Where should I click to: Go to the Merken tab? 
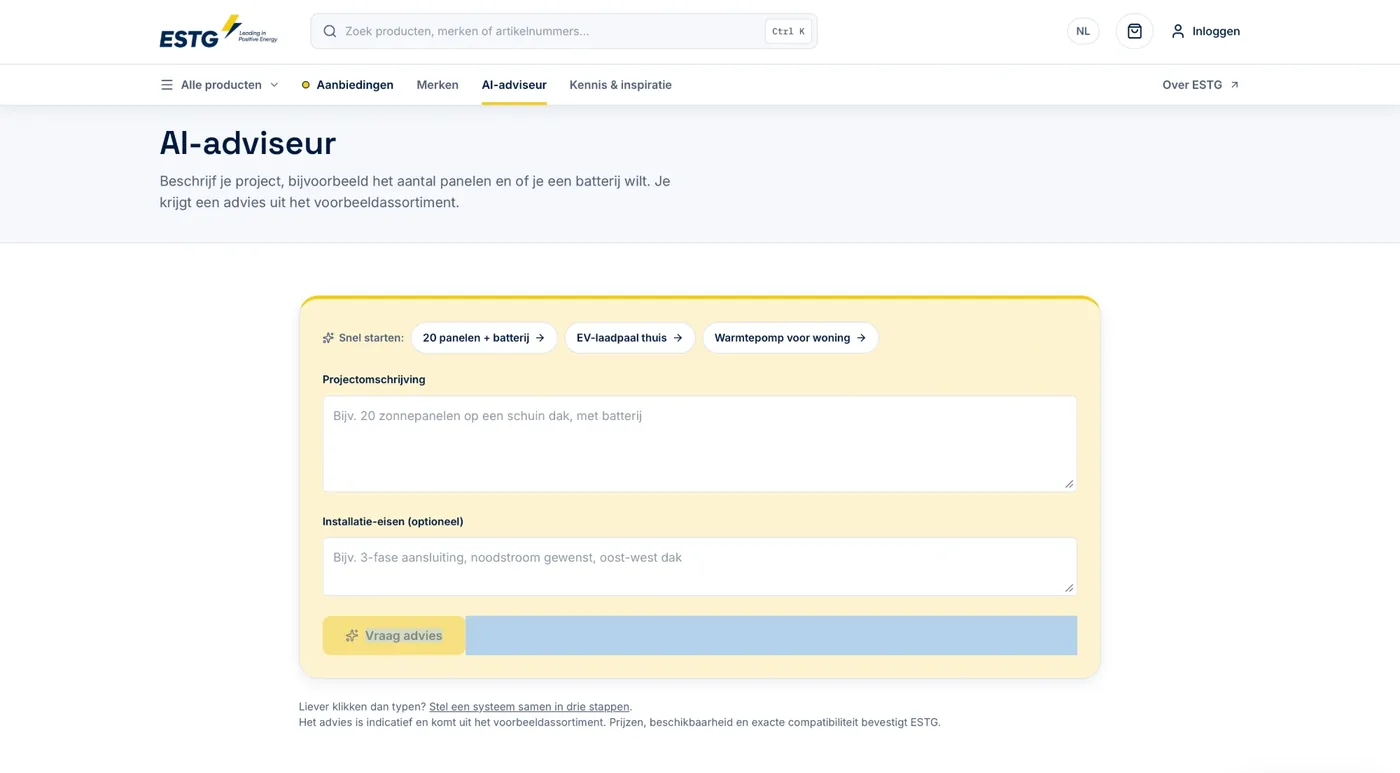tap(437, 85)
